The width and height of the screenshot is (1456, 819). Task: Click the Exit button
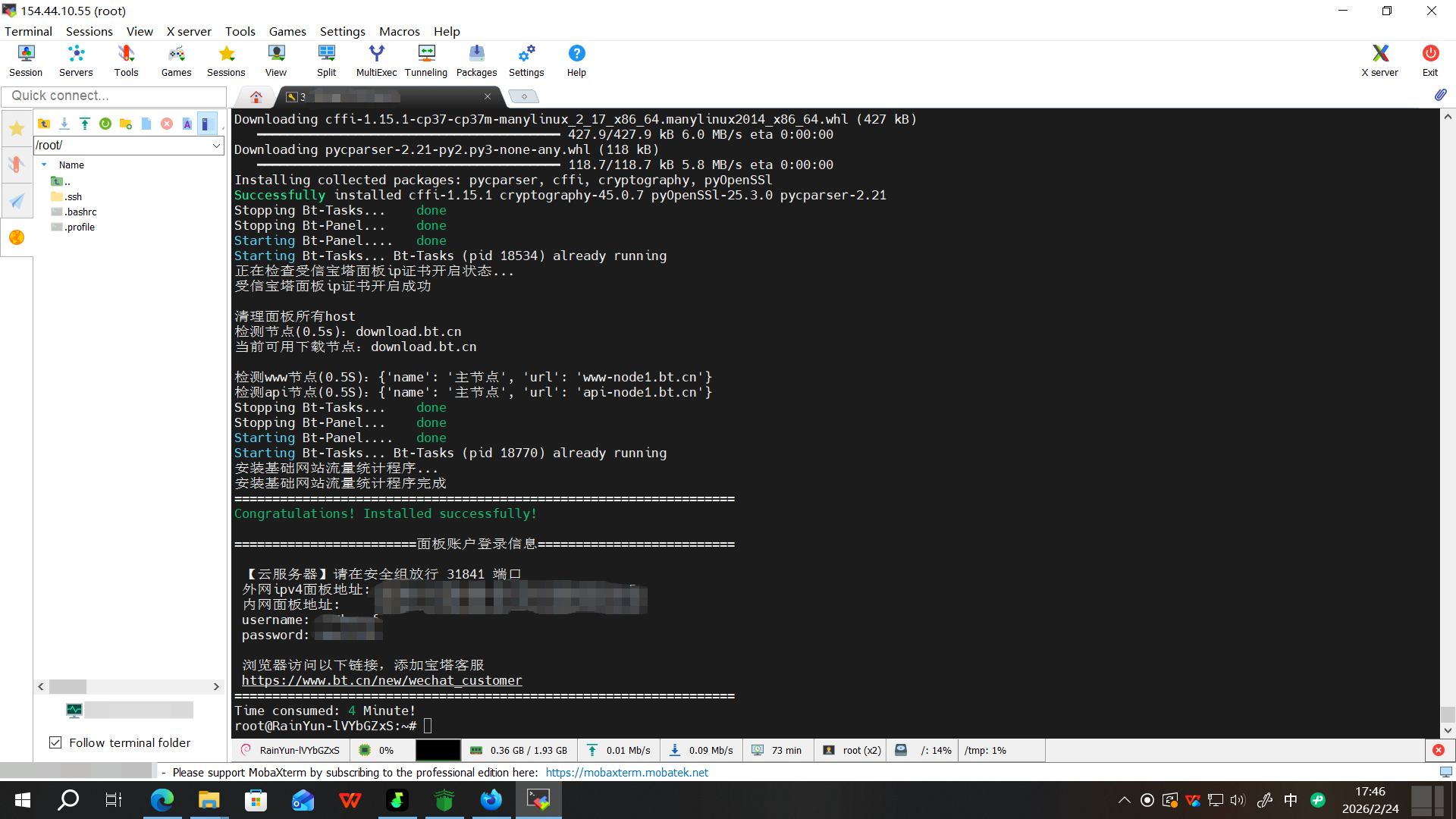click(x=1429, y=60)
